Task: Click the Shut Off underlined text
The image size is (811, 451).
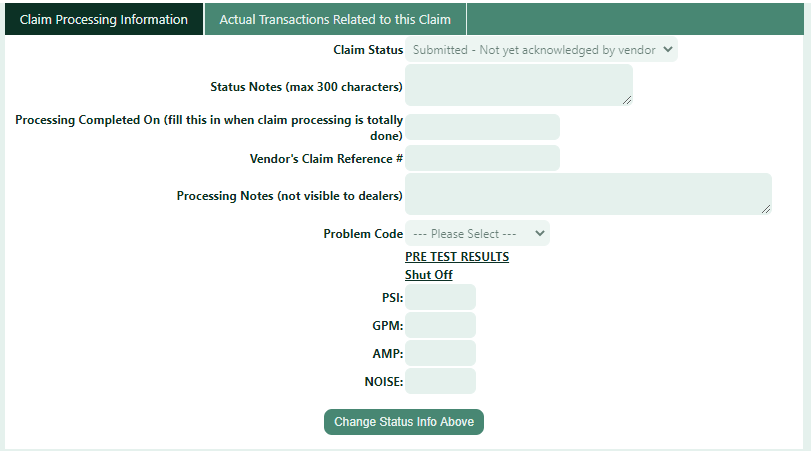Action: (429, 275)
